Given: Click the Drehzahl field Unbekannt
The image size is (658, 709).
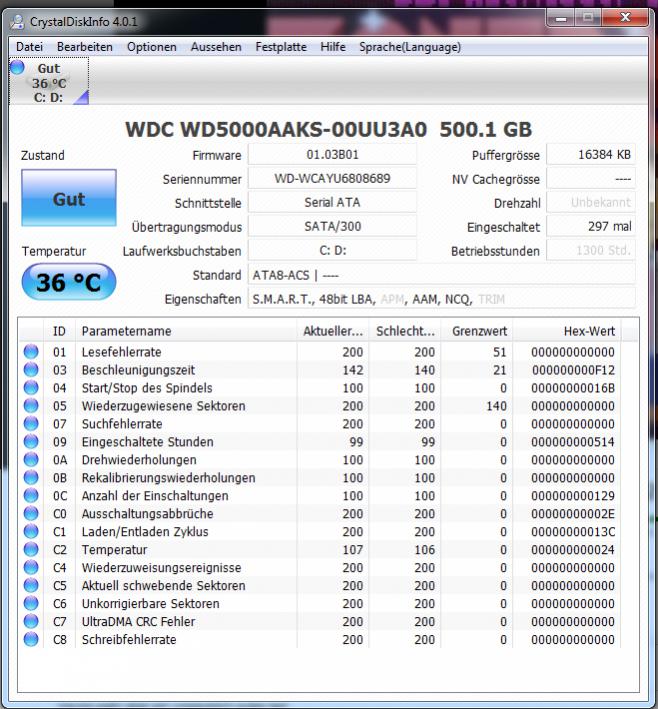Looking at the screenshot, I should [x=591, y=203].
